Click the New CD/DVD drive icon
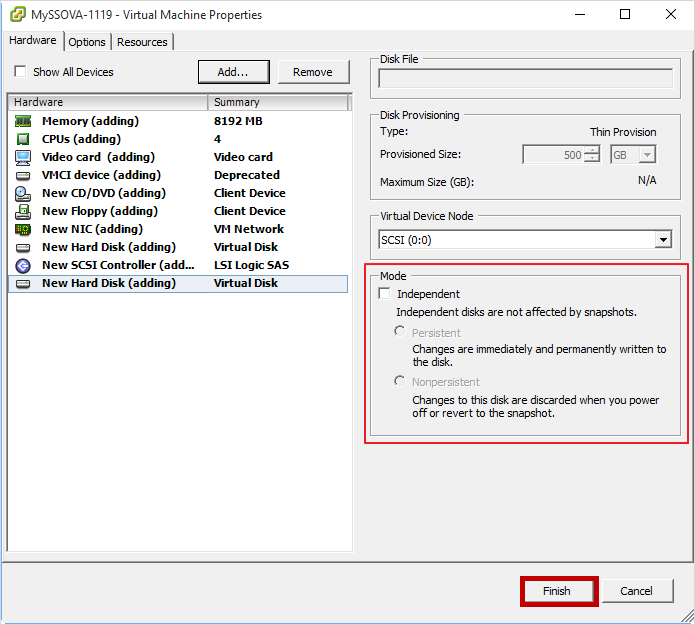Screen dimensions: 695x625 (x=23, y=193)
